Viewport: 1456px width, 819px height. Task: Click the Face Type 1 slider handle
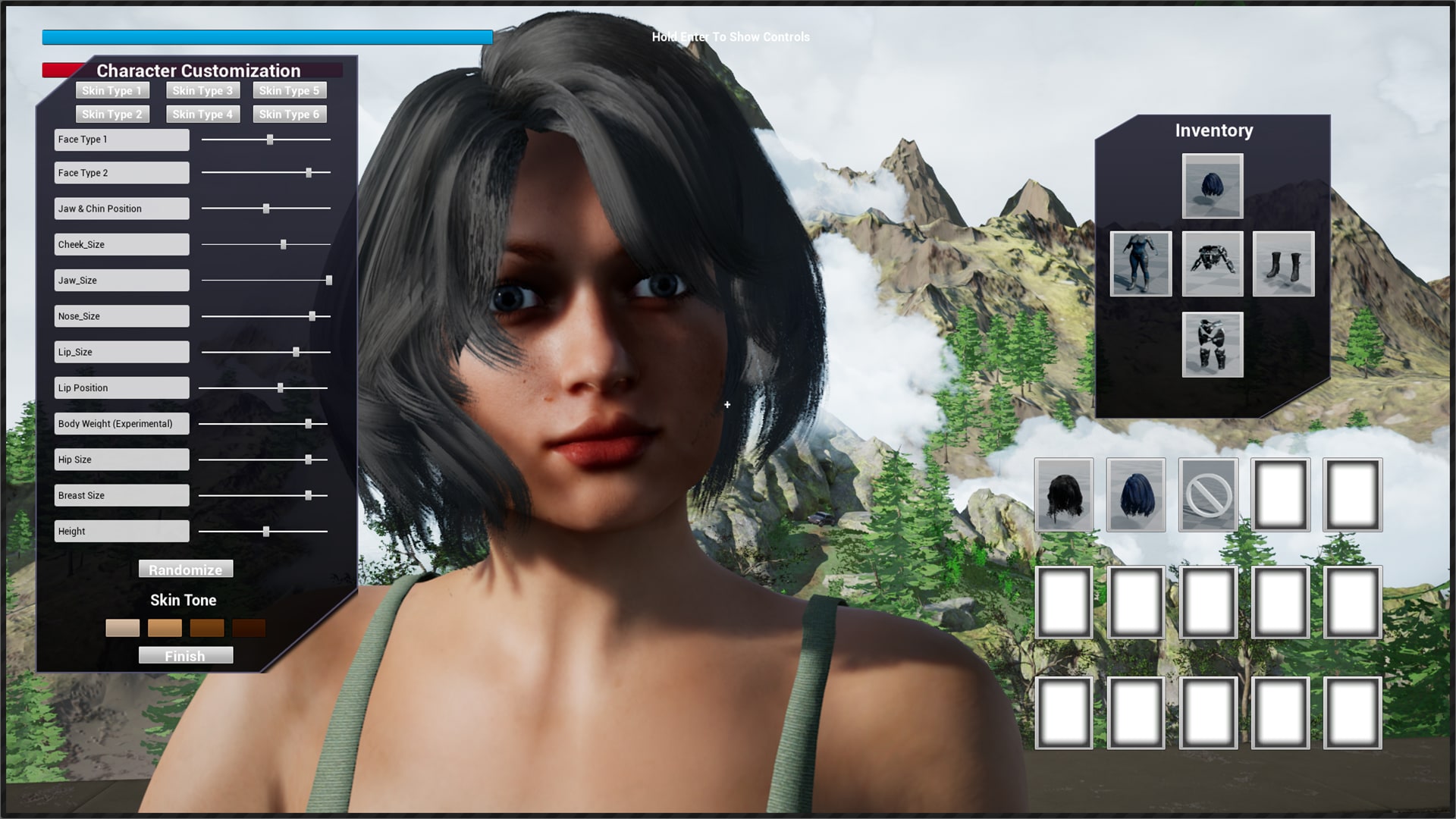point(270,140)
